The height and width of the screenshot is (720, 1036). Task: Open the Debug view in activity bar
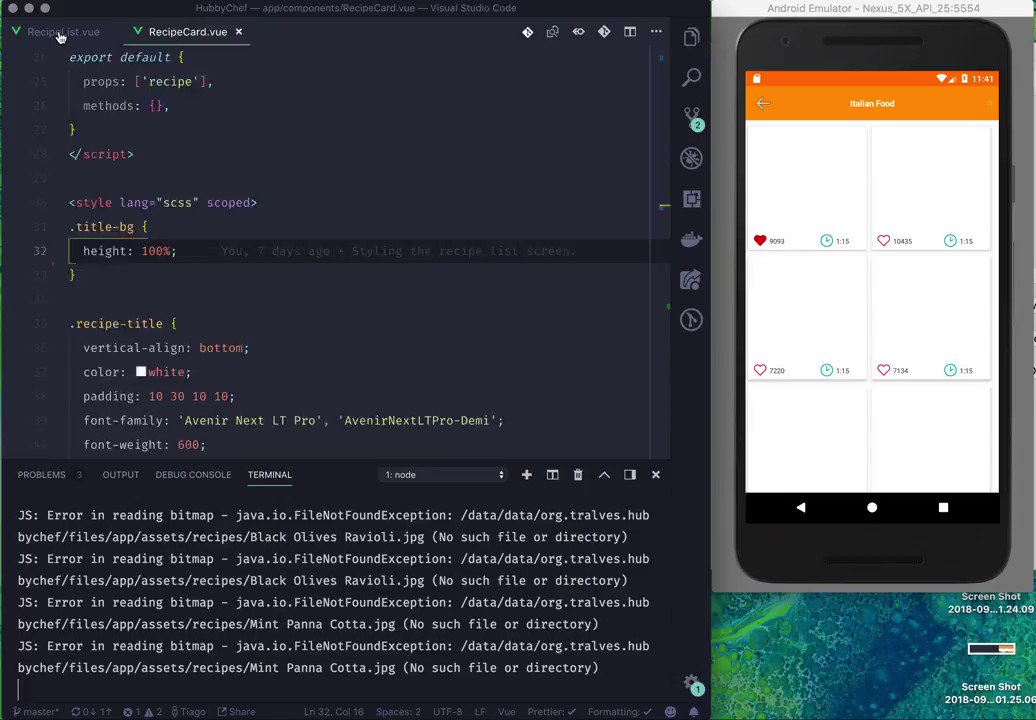coord(691,159)
